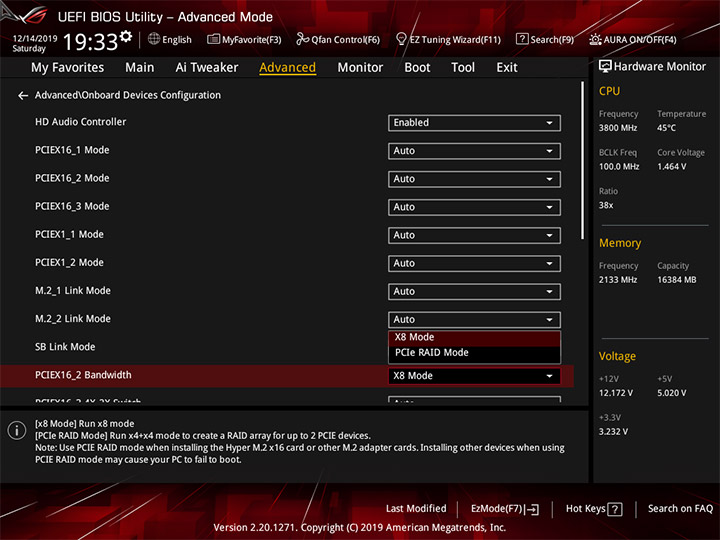Click M.2_1 Link Mode label
Image resolution: width=720 pixels, height=540 pixels.
[73, 291]
